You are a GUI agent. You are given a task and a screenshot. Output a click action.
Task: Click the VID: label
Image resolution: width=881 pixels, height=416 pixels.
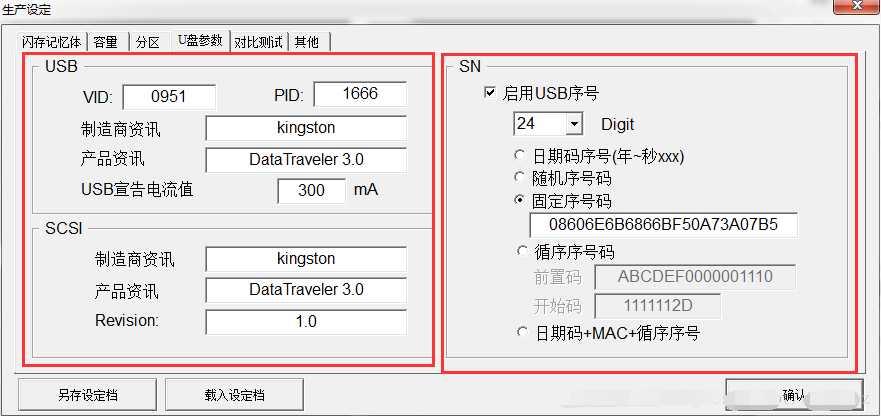tap(98, 98)
